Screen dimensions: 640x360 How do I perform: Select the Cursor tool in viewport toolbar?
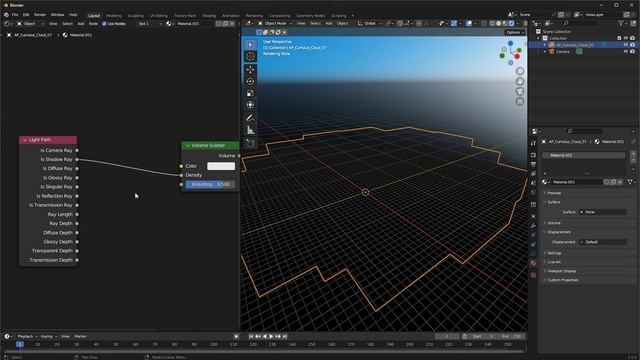pyautogui.click(x=251, y=57)
